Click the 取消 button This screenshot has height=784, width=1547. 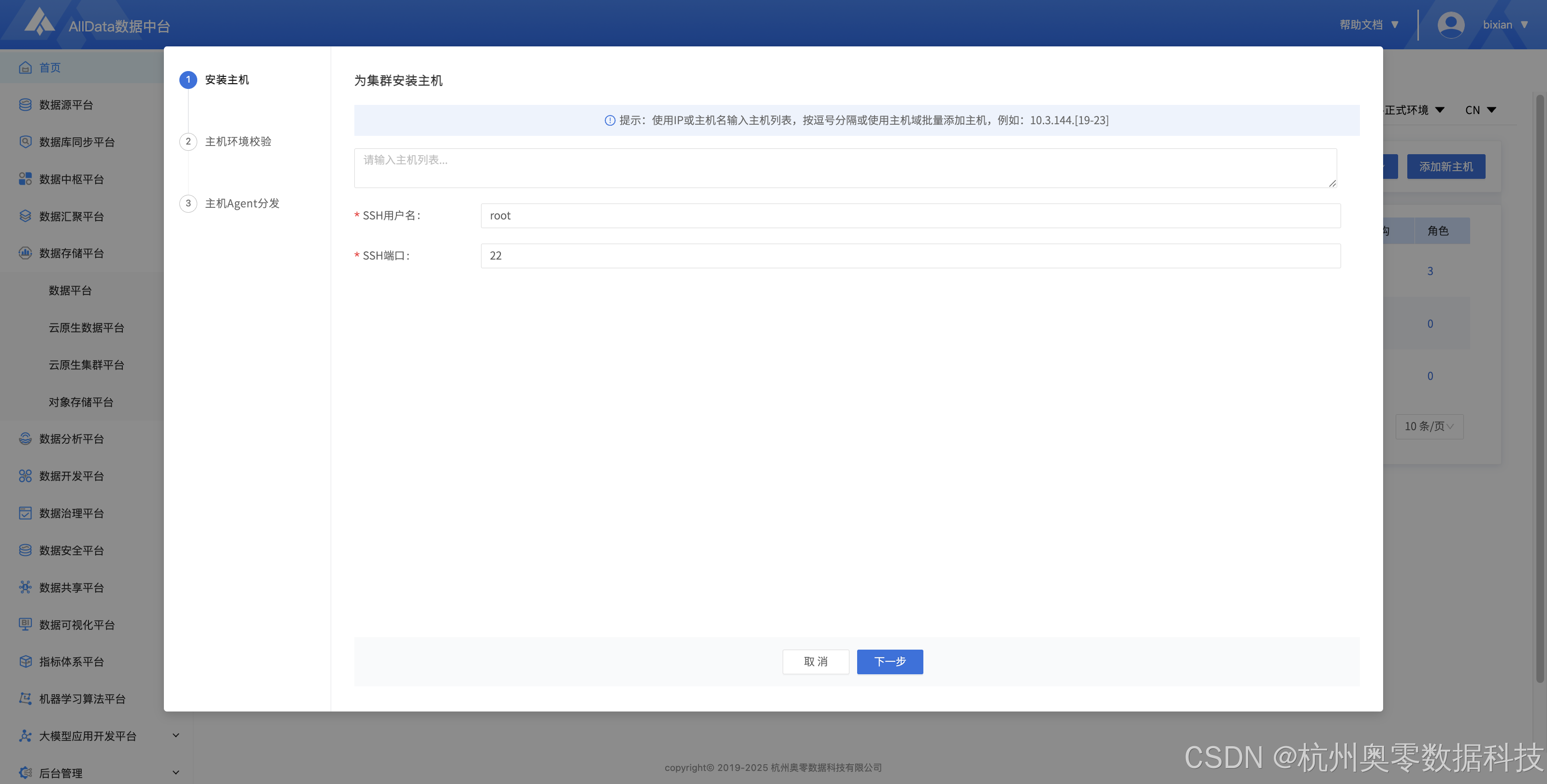[815, 662]
